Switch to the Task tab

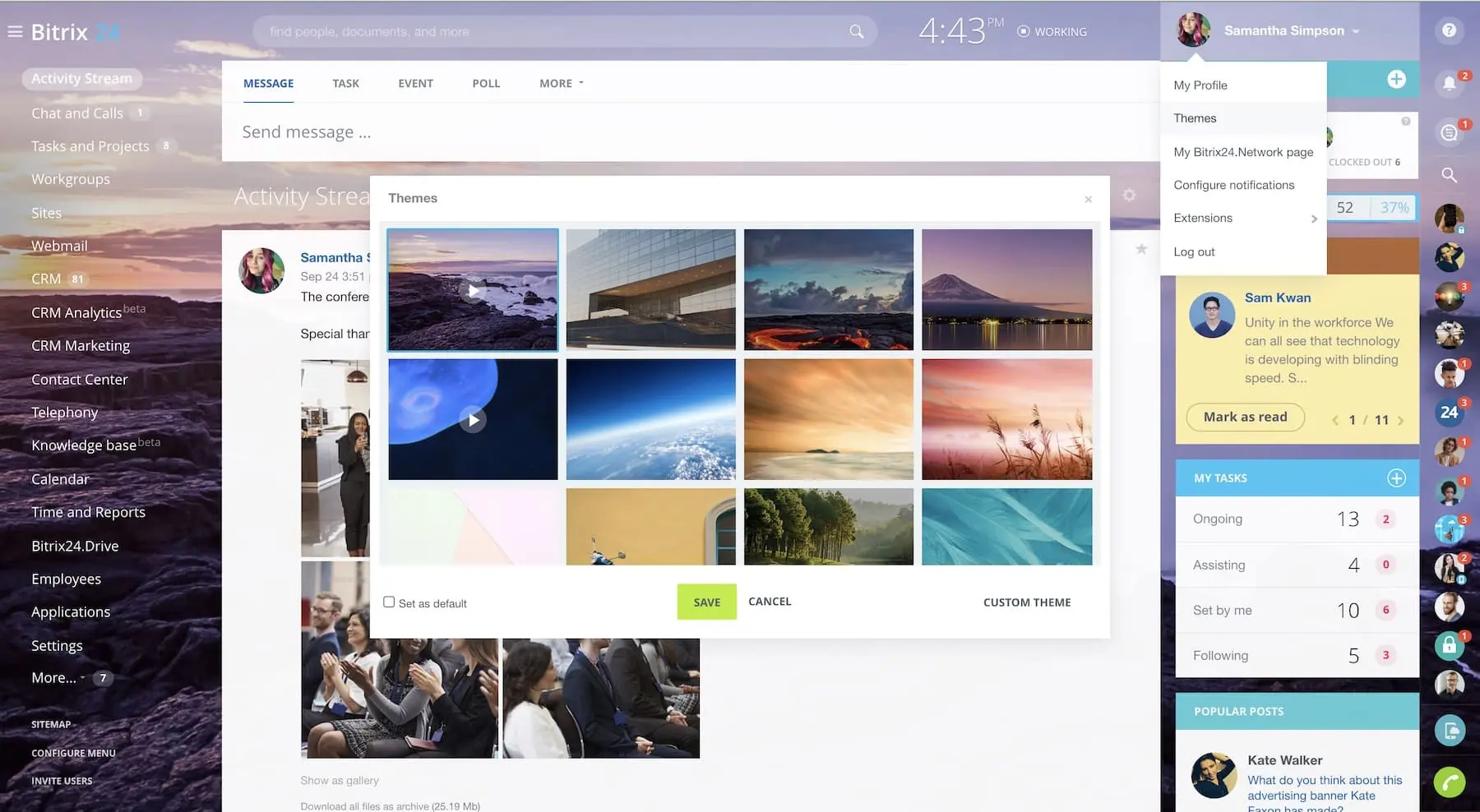(345, 83)
